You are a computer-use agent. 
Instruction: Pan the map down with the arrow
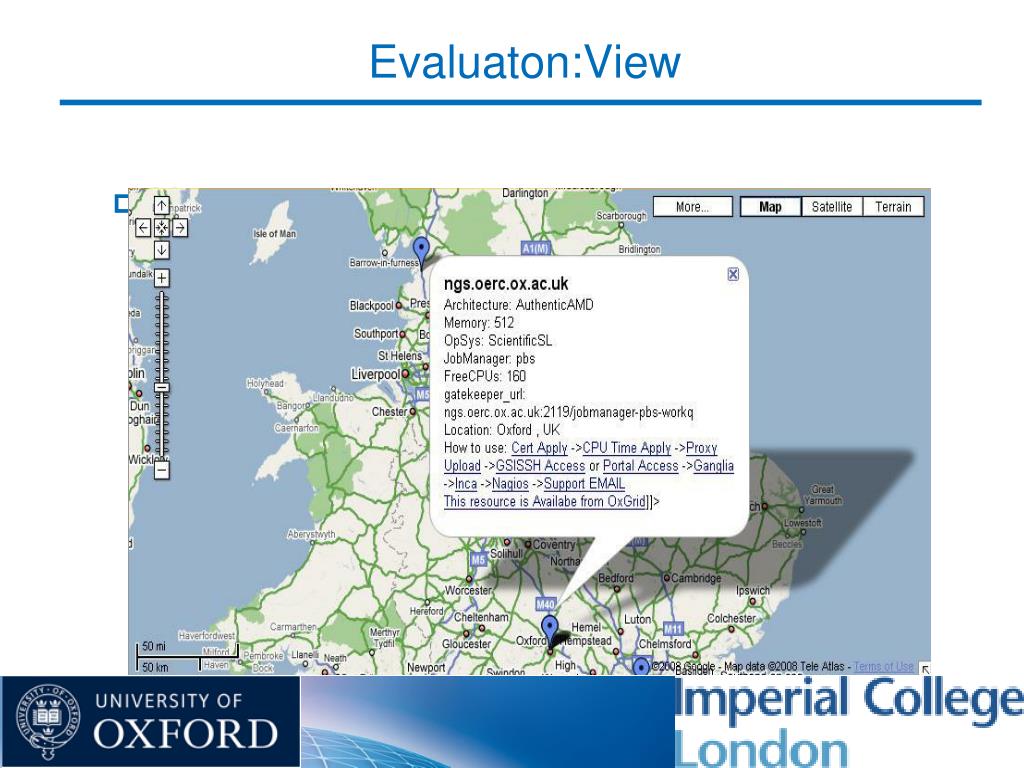(x=162, y=250)
